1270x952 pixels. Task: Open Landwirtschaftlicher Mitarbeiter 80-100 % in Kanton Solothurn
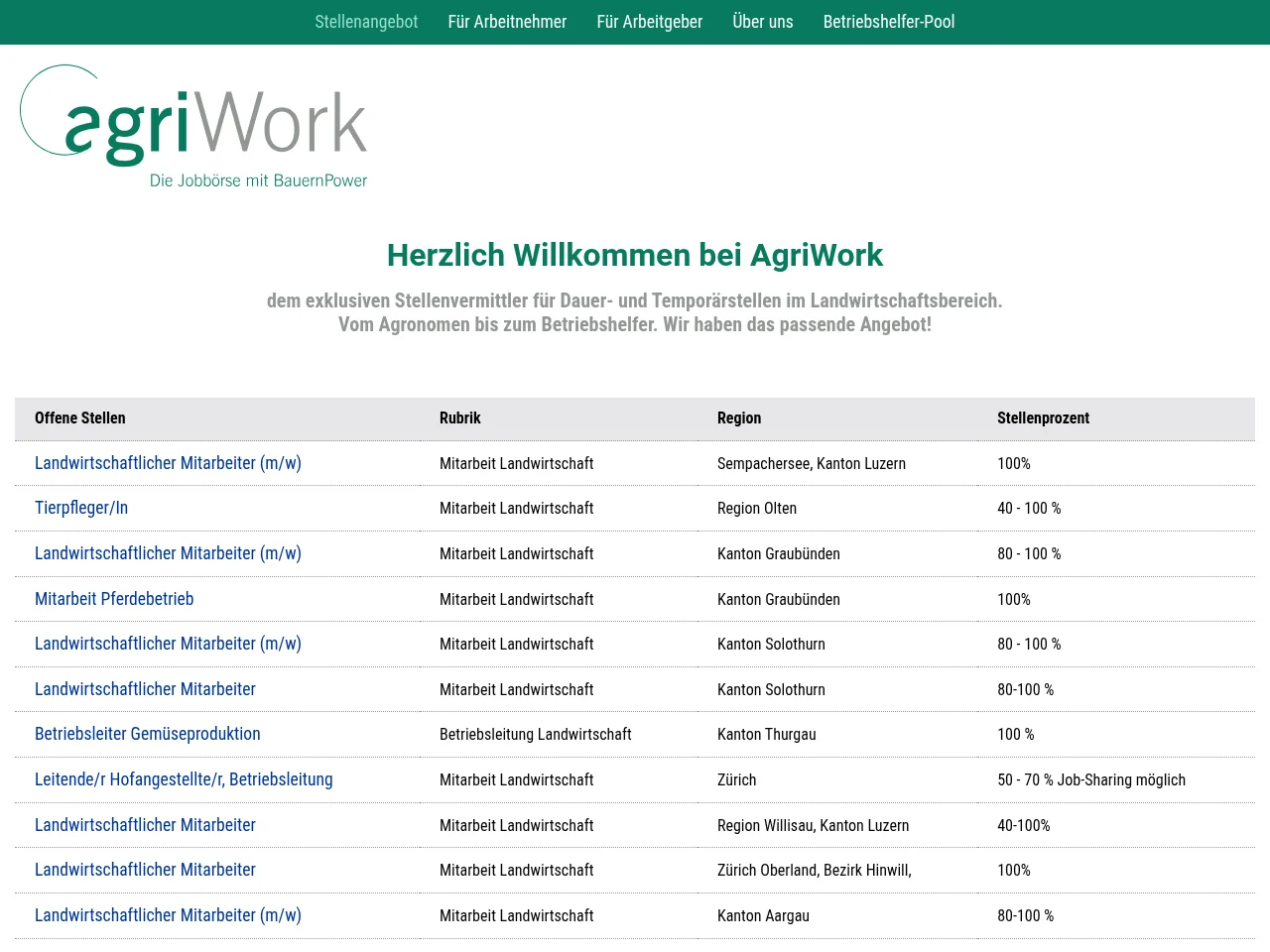click(x=145, y=689)
